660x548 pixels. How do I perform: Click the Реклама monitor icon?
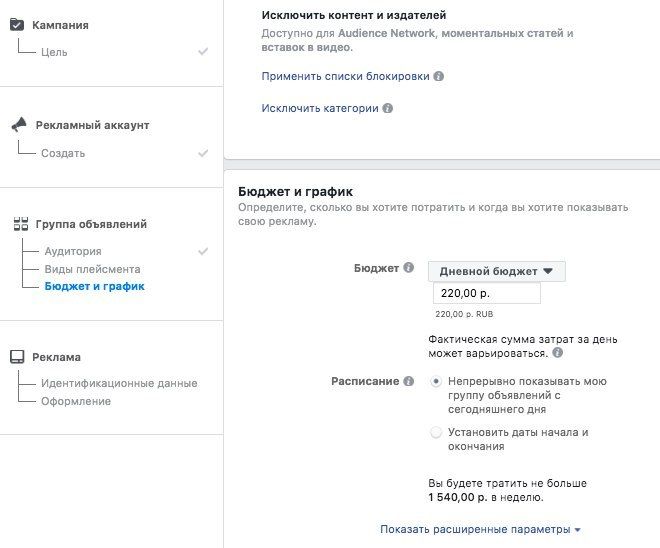[x=17, y=357]
